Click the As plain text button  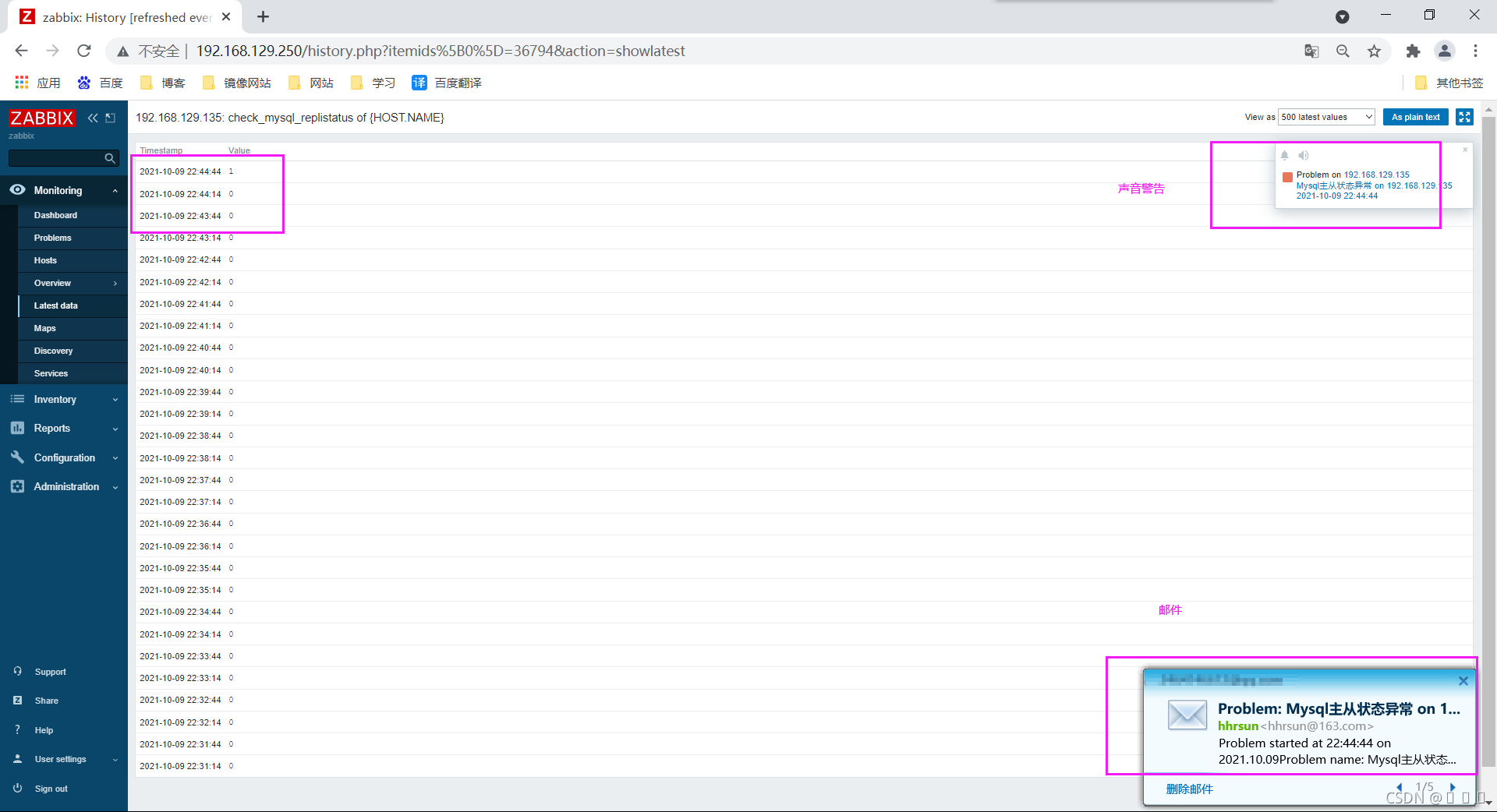[x=1416, y=117]
